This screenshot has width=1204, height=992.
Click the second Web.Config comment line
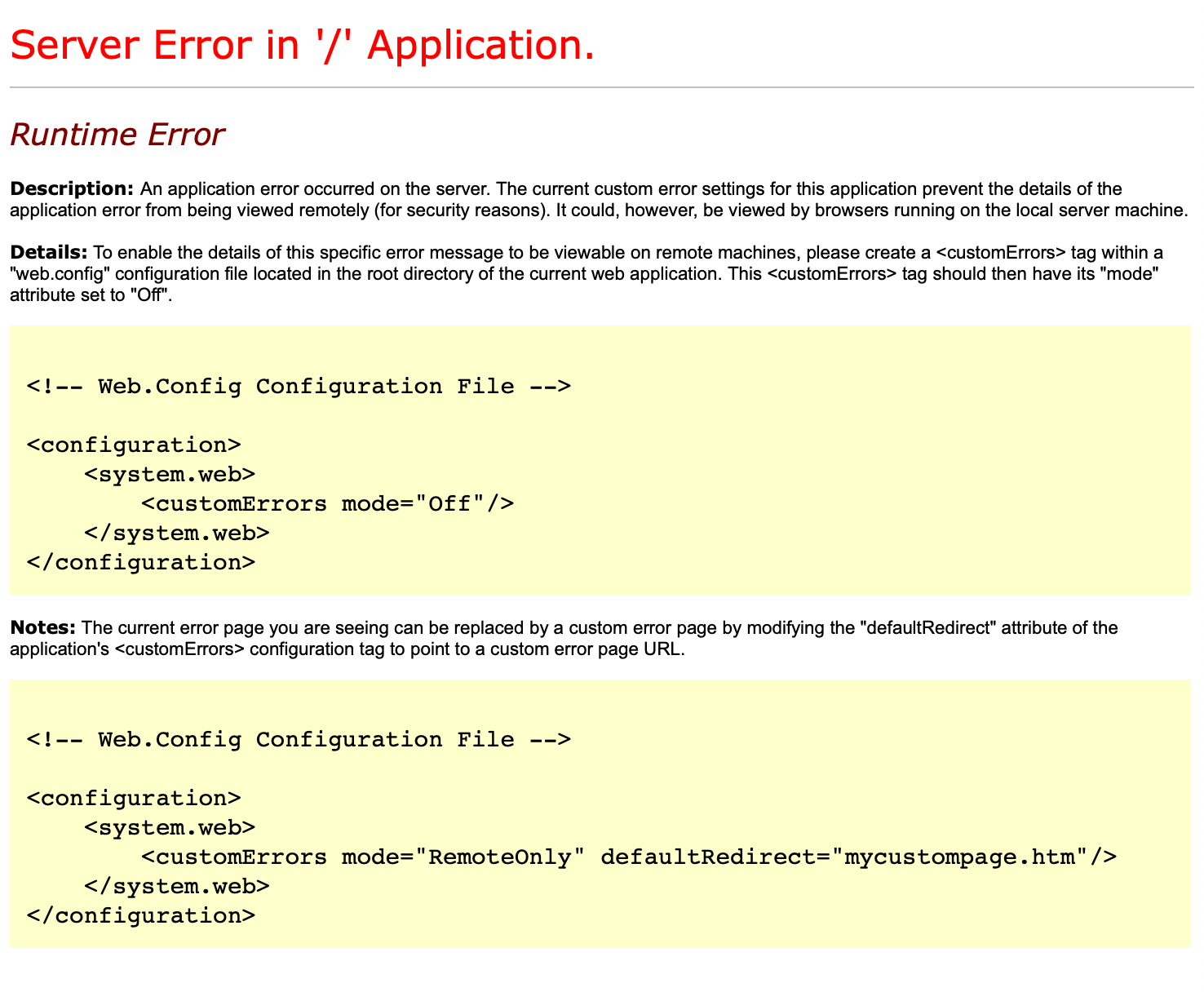pos(298,739)
